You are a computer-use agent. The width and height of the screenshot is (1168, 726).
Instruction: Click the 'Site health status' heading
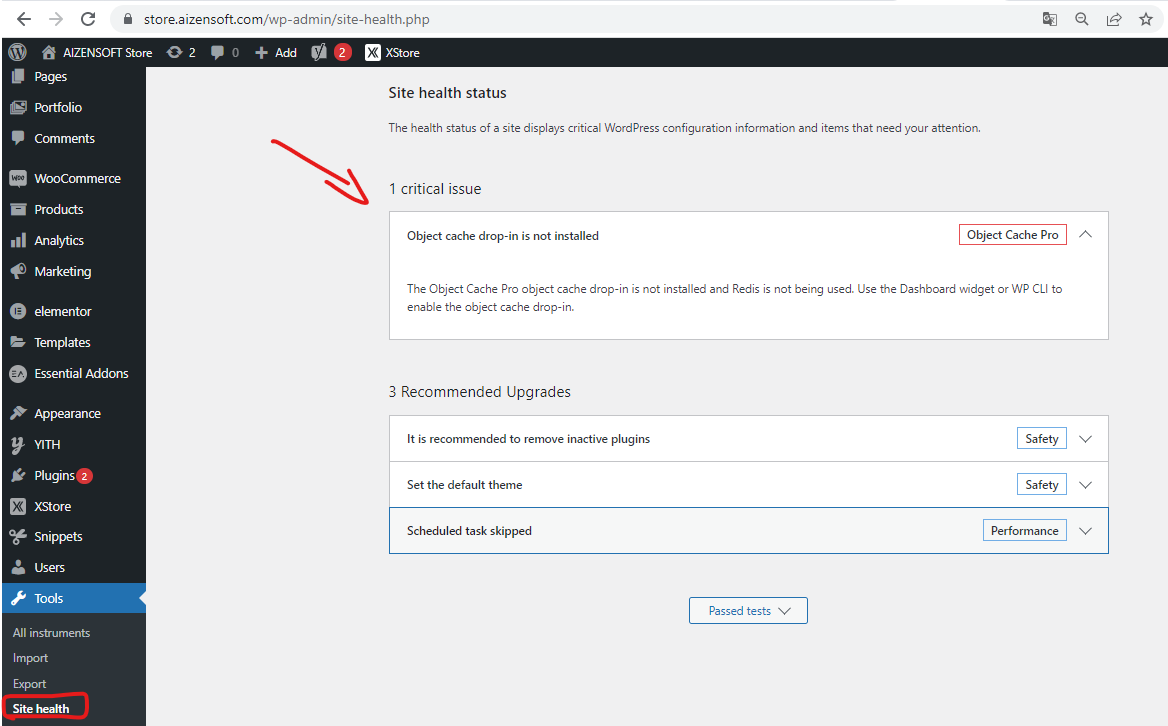click(x=447, y=93)
